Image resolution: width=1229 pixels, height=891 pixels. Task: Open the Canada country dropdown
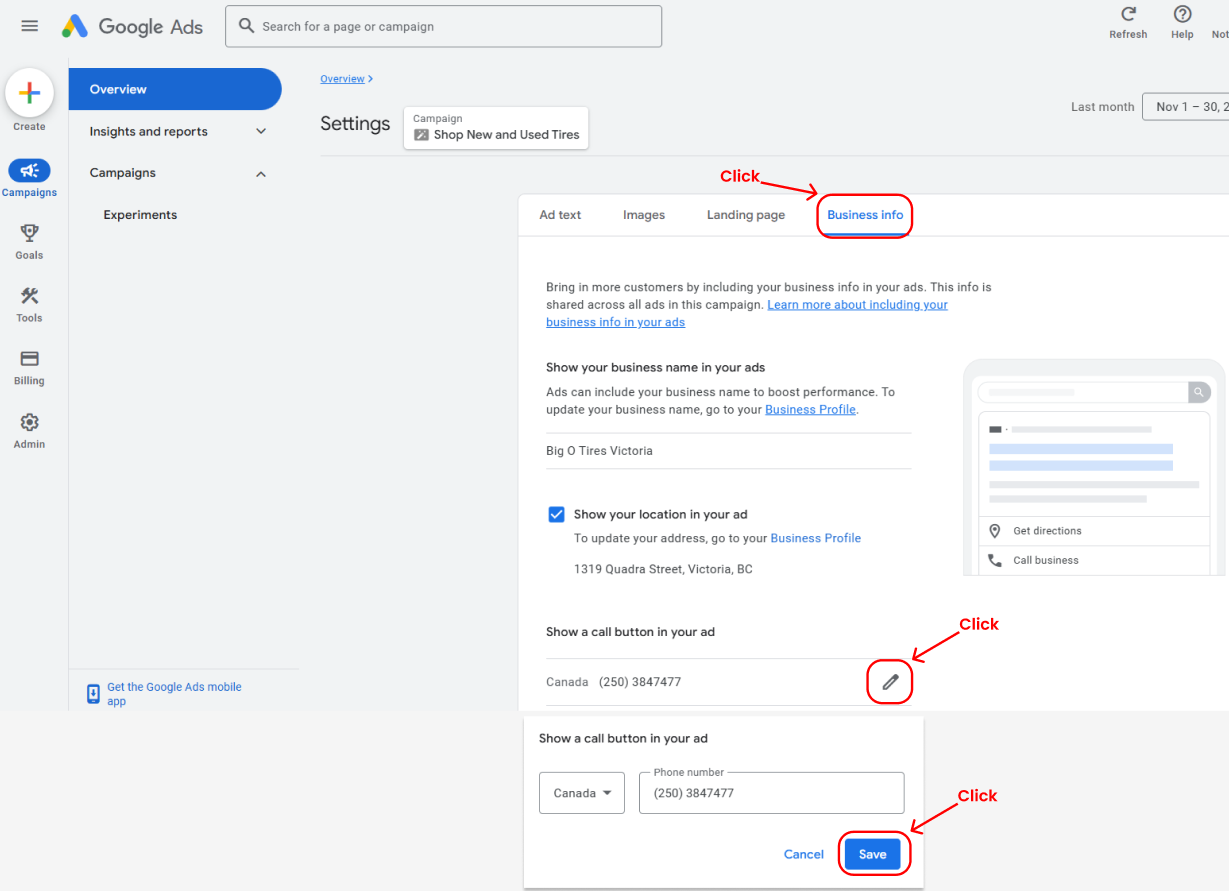click(x=582, y=793)
